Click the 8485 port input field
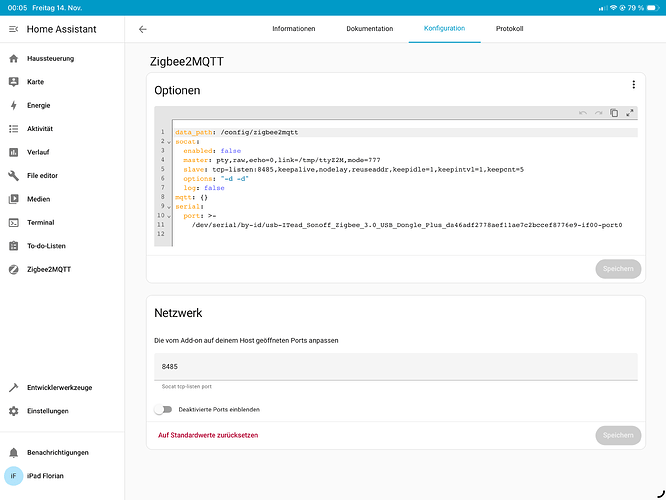 396,367
